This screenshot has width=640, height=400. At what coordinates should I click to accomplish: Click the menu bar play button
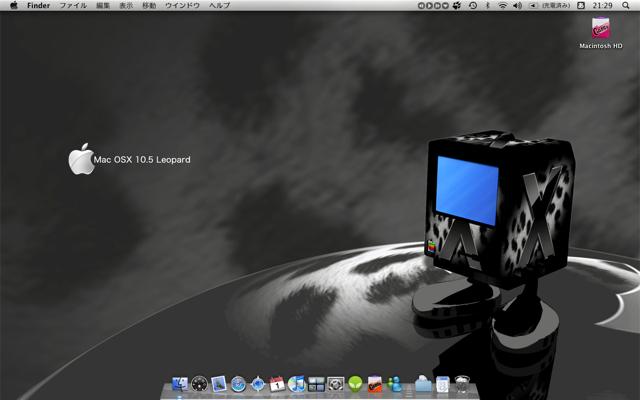(429, 5)
